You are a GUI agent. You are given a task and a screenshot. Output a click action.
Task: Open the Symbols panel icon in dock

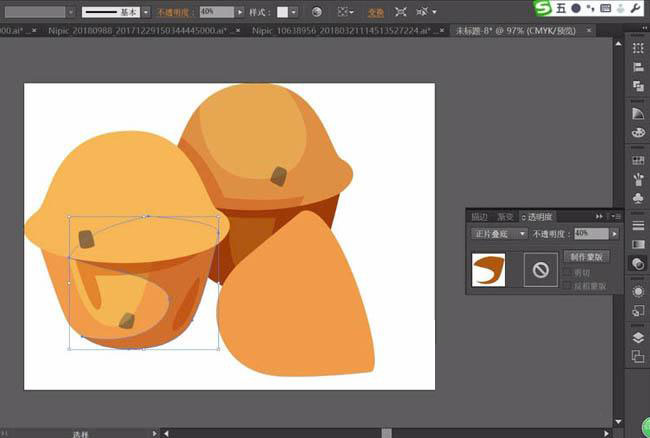tap(638, 198)
